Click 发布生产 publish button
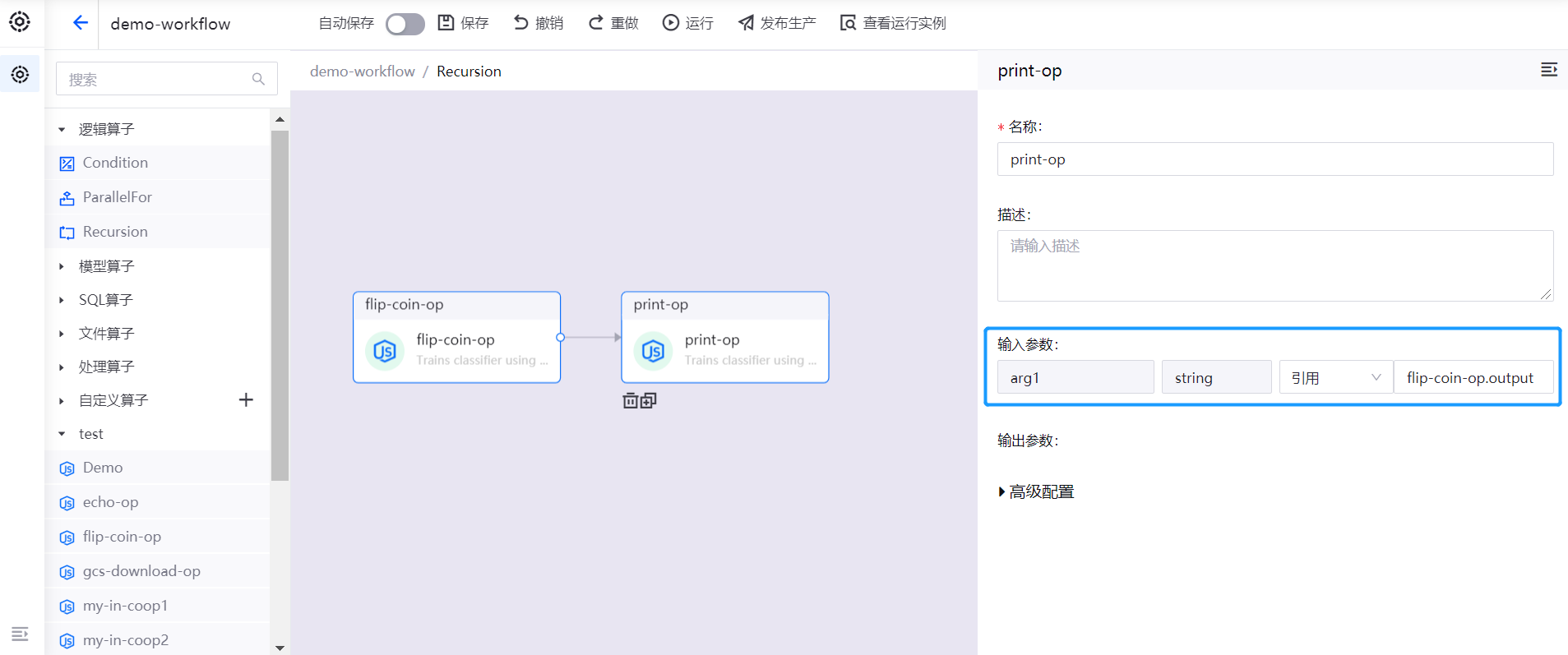Viewport: 1568px width, 655px height. point(777,23)
